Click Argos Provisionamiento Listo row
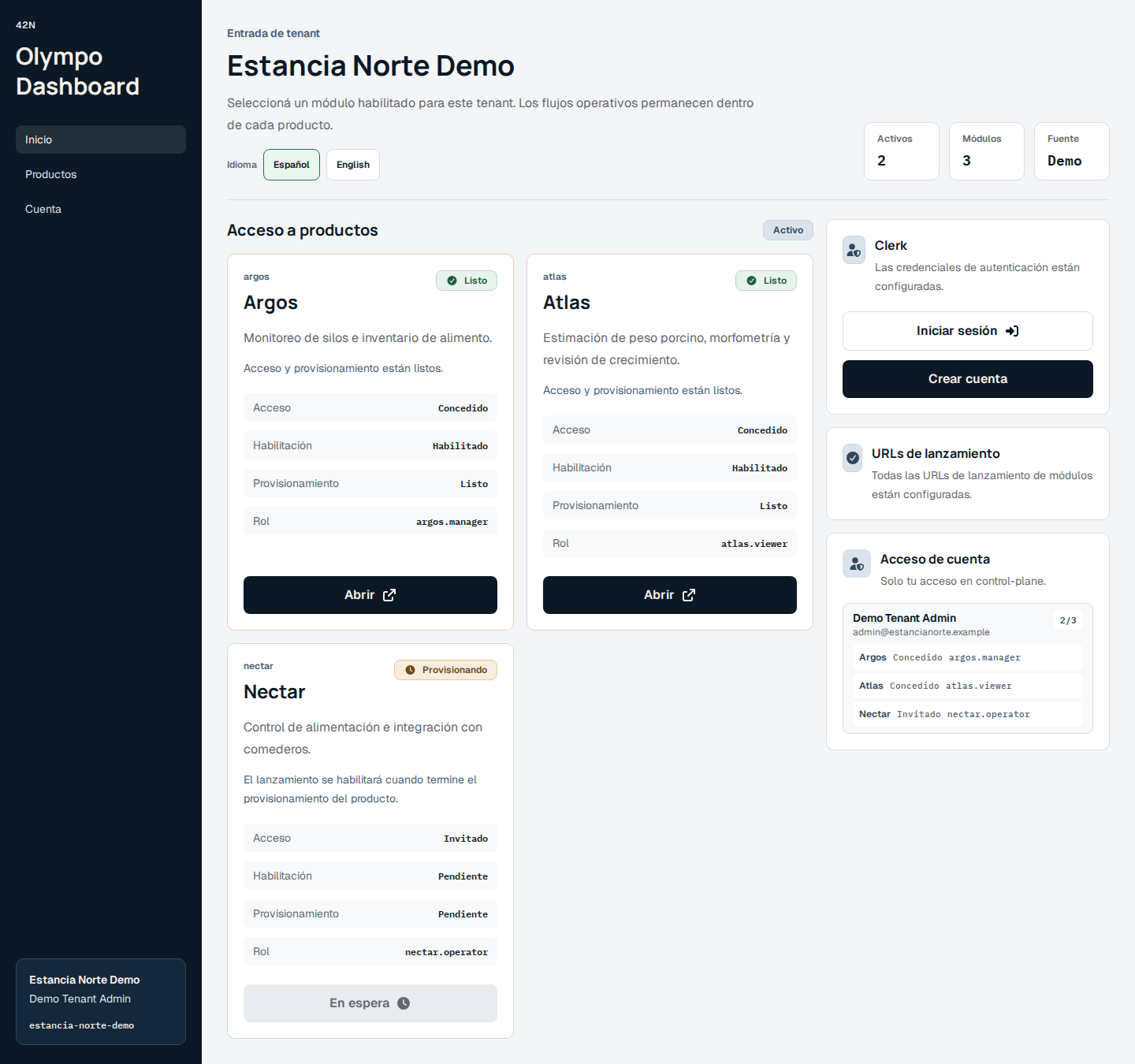The height and width of the screenshot is (1064, 1135). pyautogui.click(x=370, y=483)
